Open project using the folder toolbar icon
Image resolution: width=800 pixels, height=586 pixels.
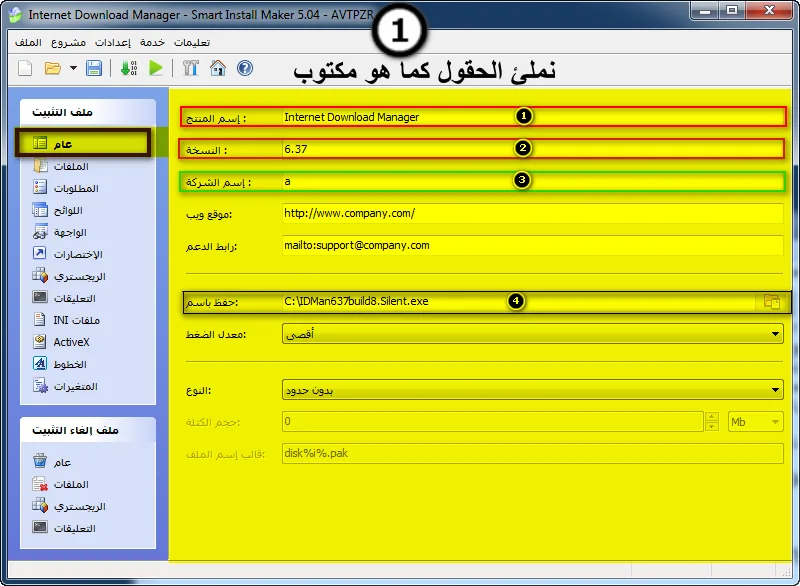click(53, 68)
